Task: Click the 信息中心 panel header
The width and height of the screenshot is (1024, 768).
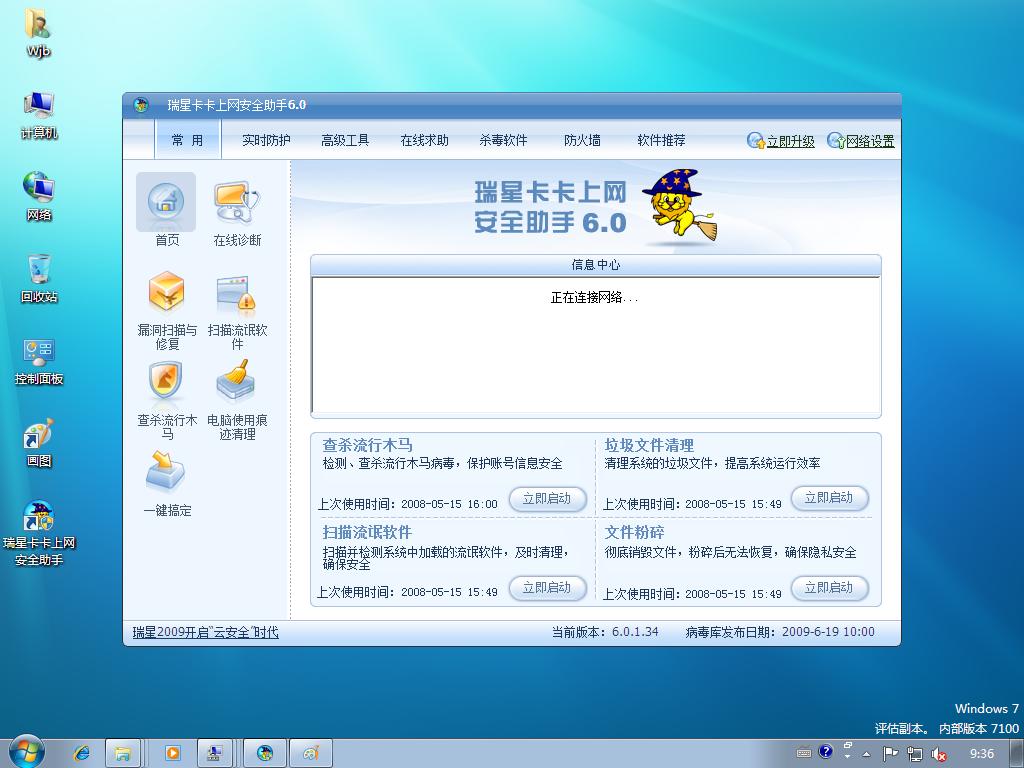Action: point(596,264)
